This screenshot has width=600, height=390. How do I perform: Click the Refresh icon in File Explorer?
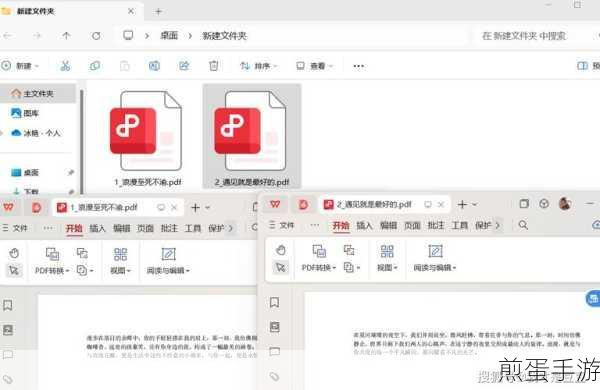(x=96, y=36)
